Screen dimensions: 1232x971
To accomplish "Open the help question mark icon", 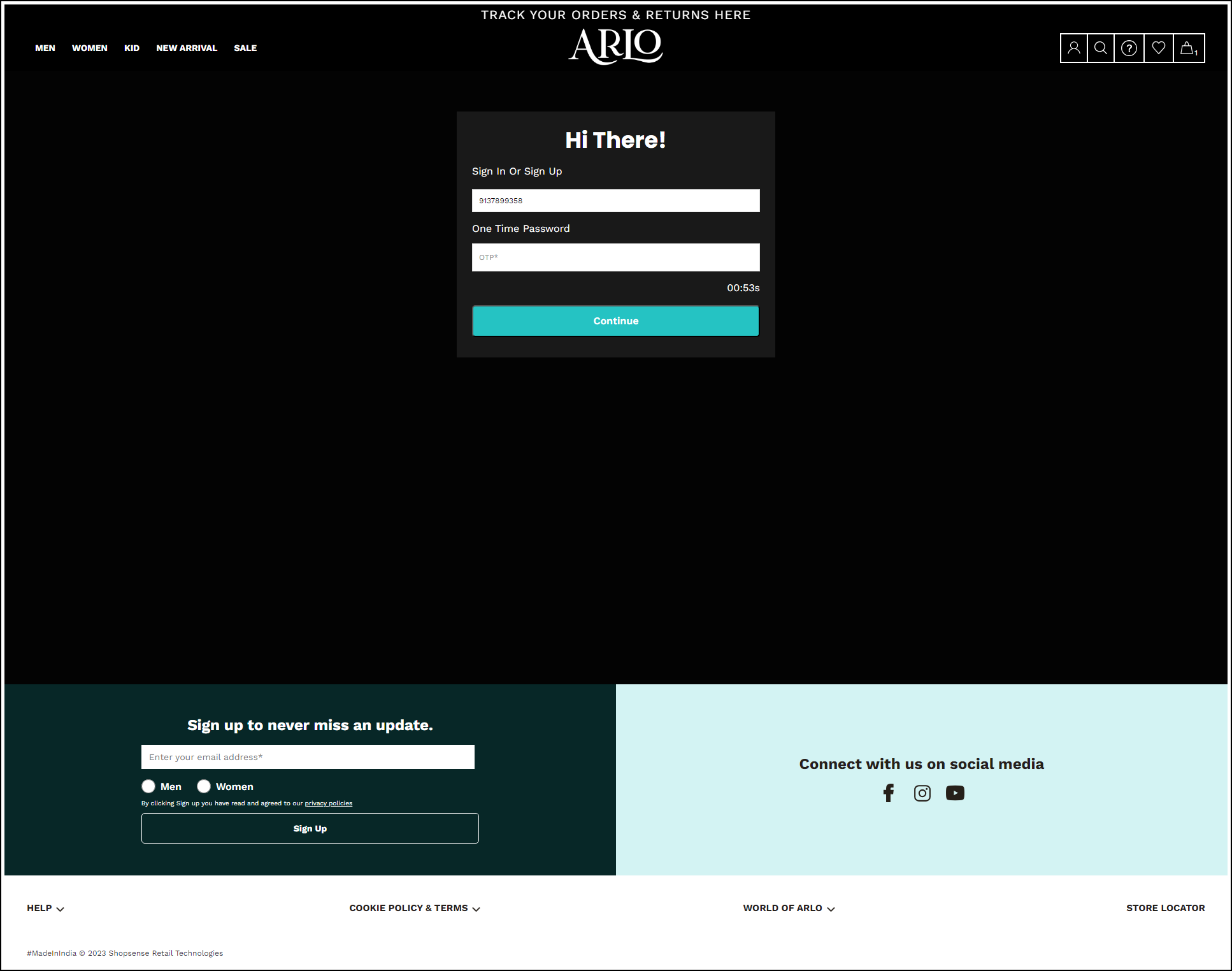I will pos(1129,48).
